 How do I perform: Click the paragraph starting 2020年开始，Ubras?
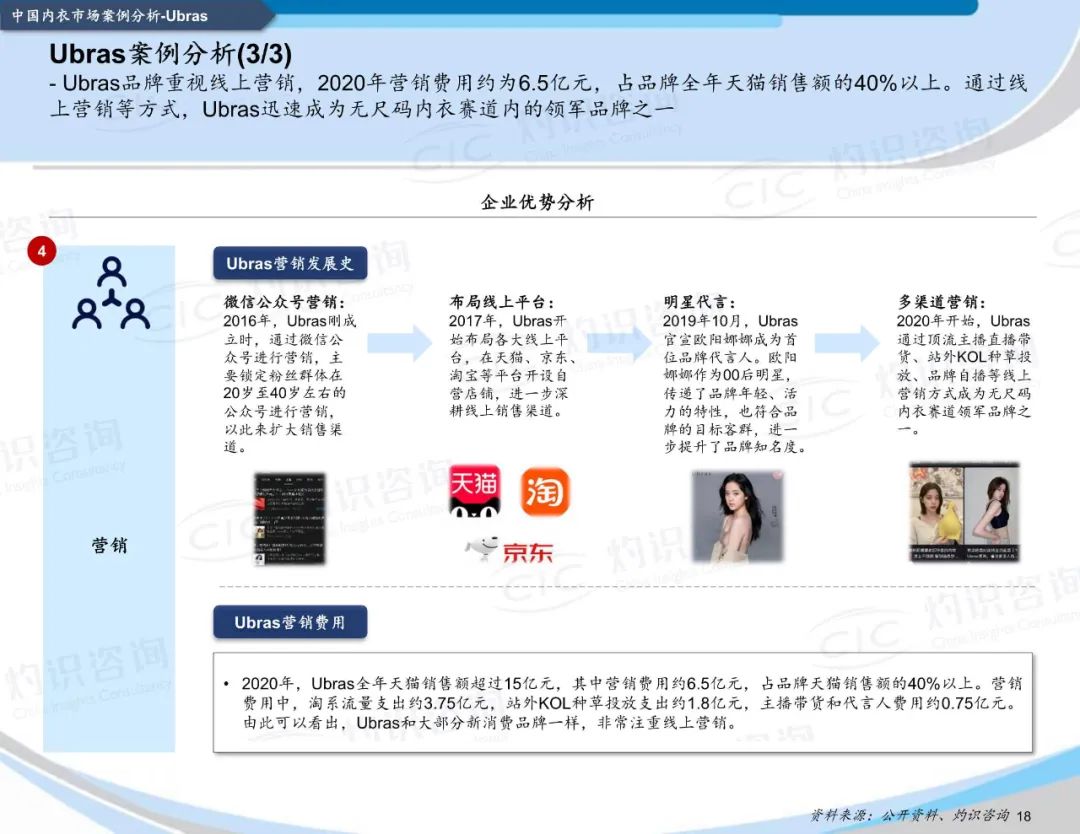click(x=964, y=375)
